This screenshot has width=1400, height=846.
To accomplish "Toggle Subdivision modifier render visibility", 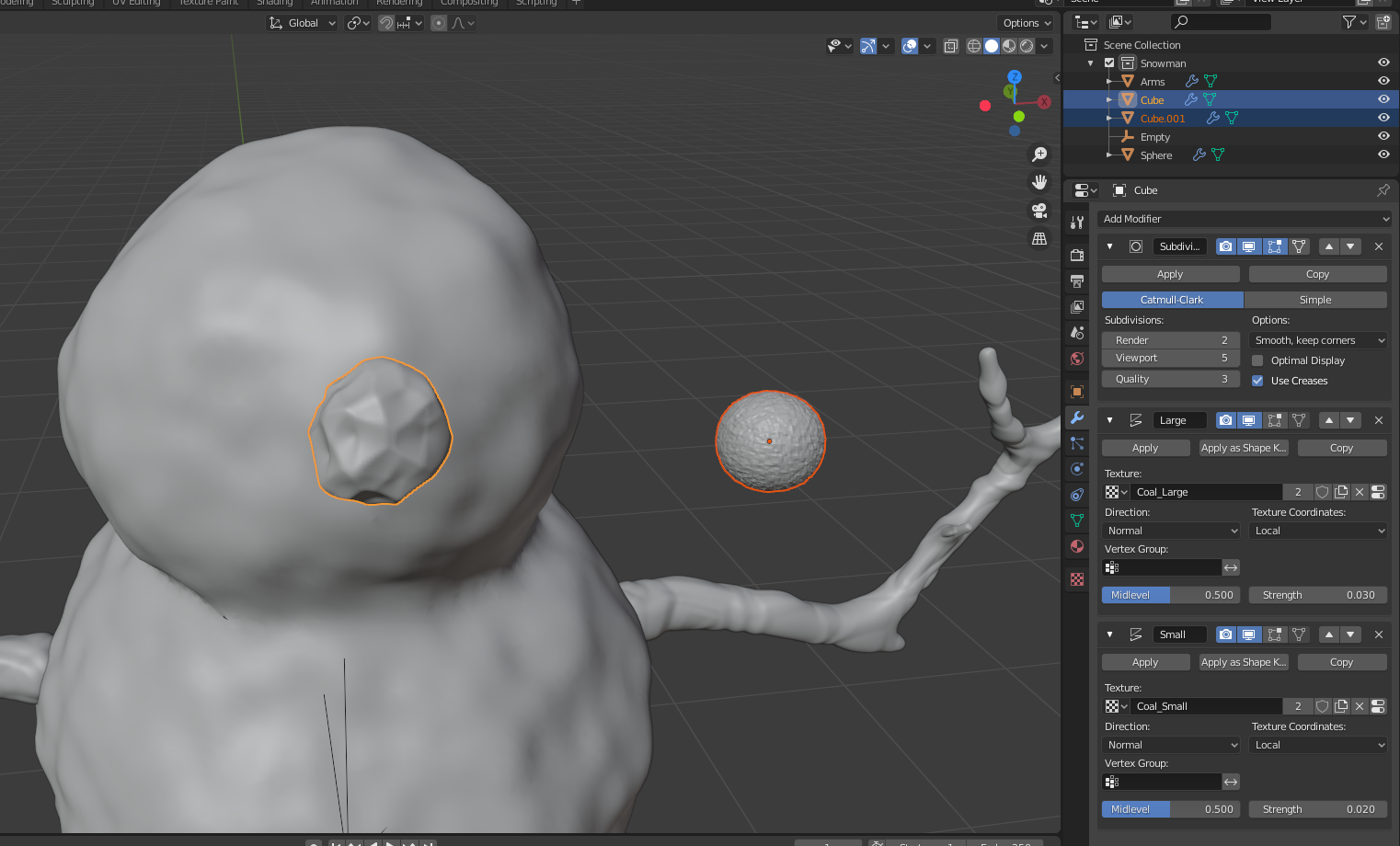I will coord(1226,246).
